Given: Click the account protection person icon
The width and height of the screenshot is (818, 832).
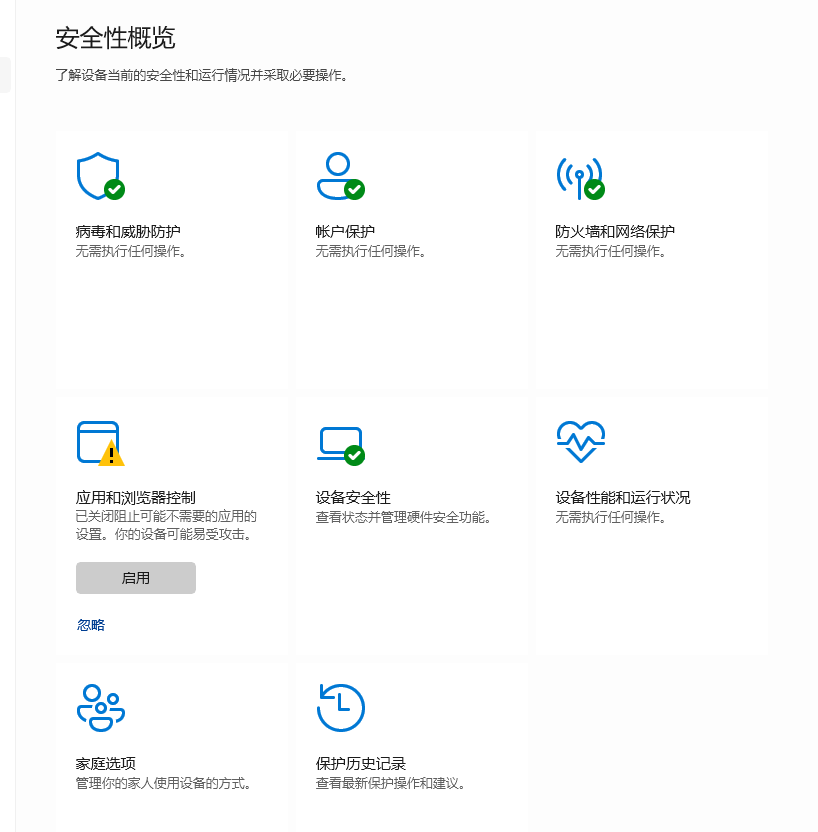Looking at the screenshot, I should click(341, 176).
